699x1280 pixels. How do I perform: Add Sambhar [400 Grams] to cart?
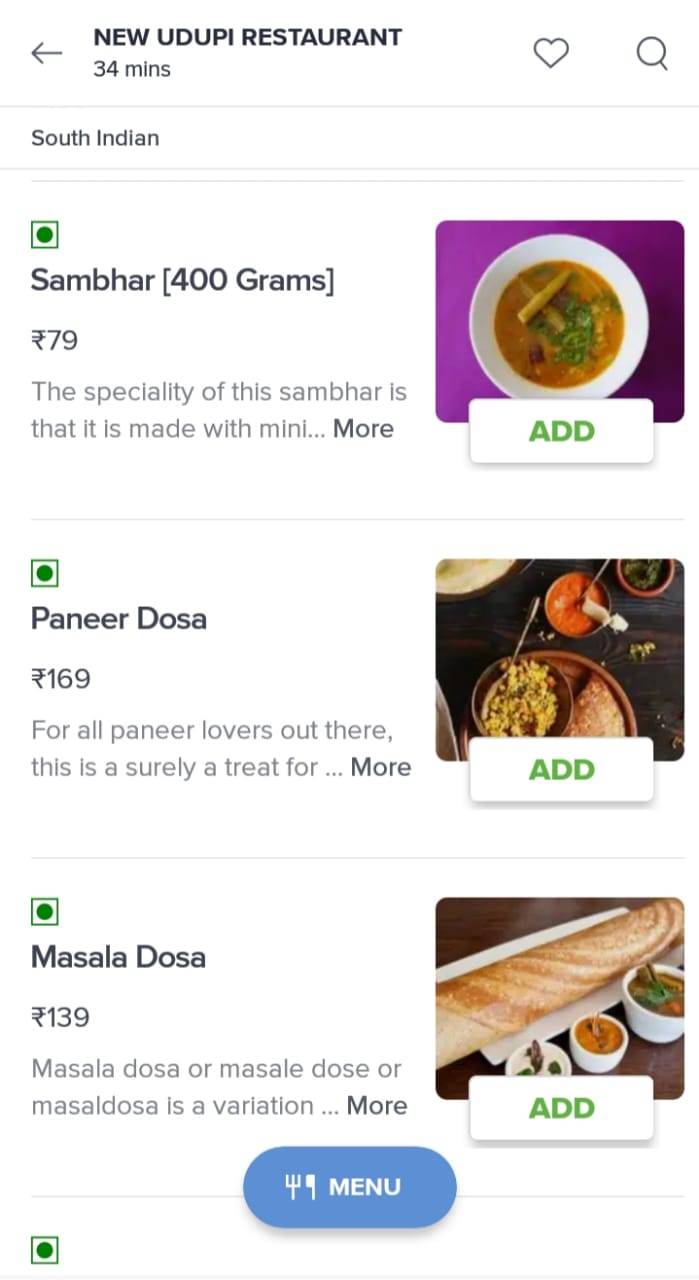[x=561, y=430]
